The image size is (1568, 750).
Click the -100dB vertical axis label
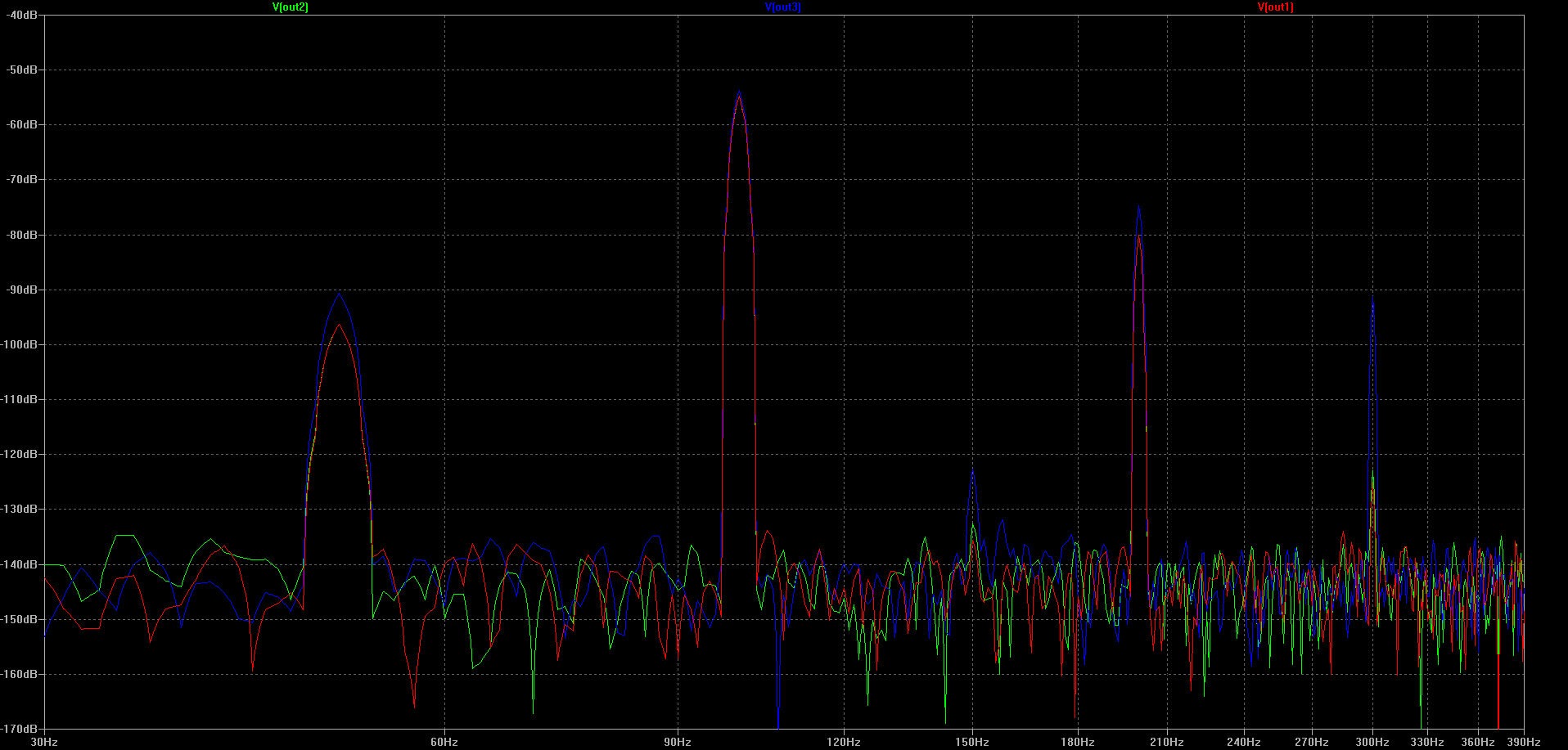[x=19, y=344]
